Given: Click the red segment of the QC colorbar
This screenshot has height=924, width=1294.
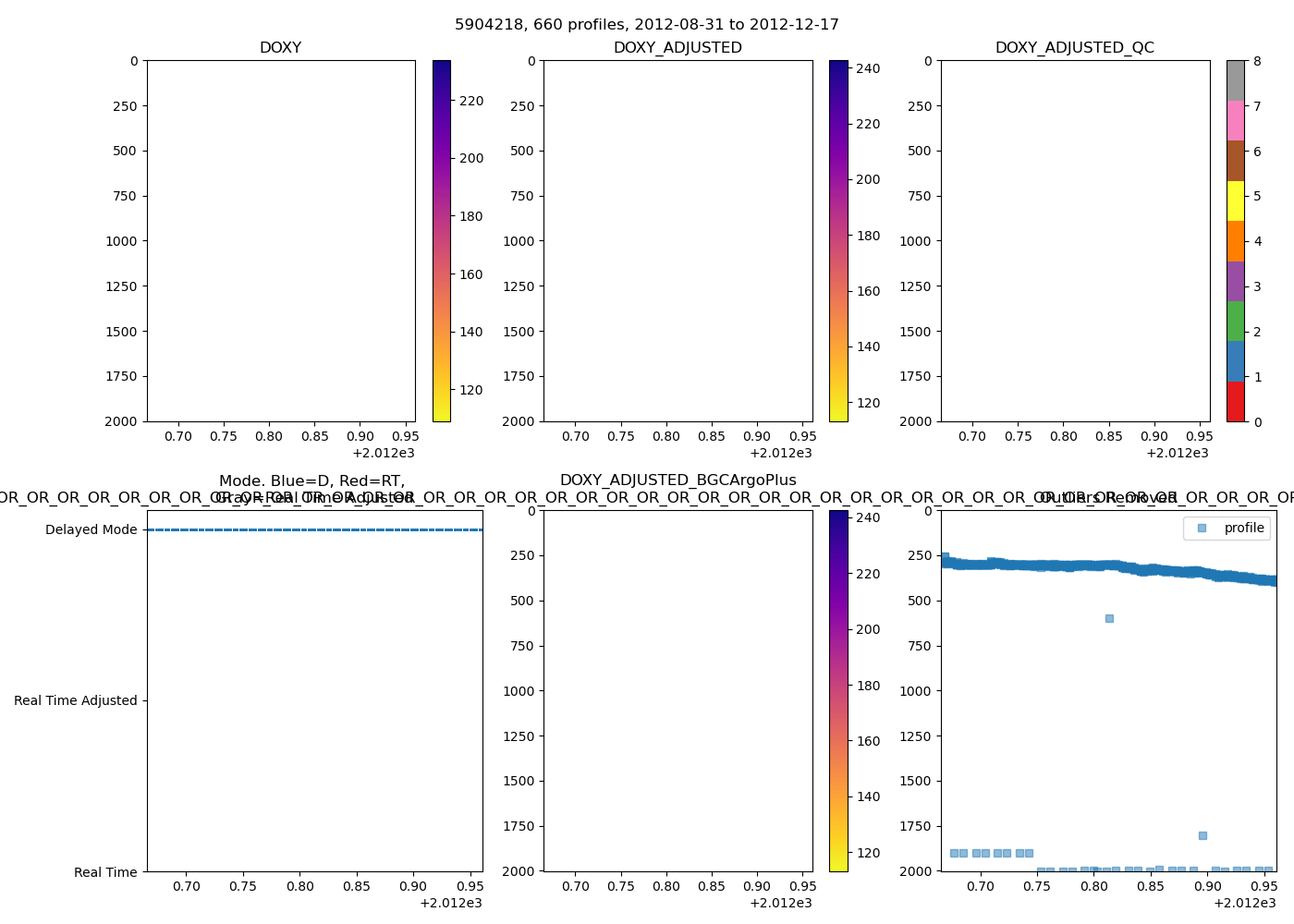Looking at the screenshot, I should click(1235, 402).
